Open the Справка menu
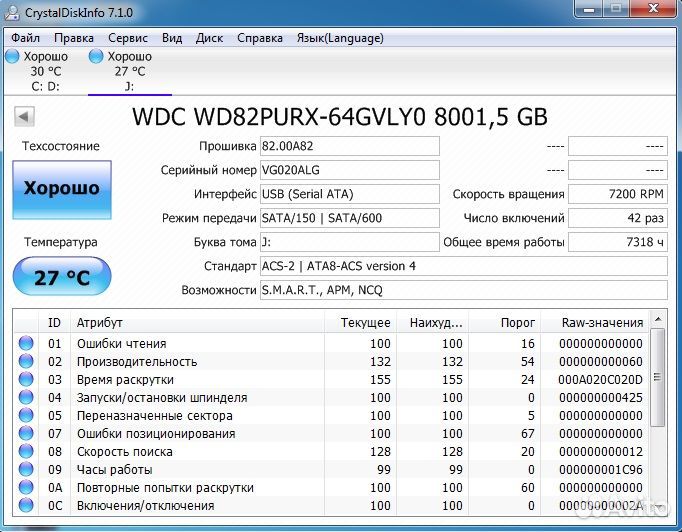This screenshot has width=682, height=532. pos(260,38)
